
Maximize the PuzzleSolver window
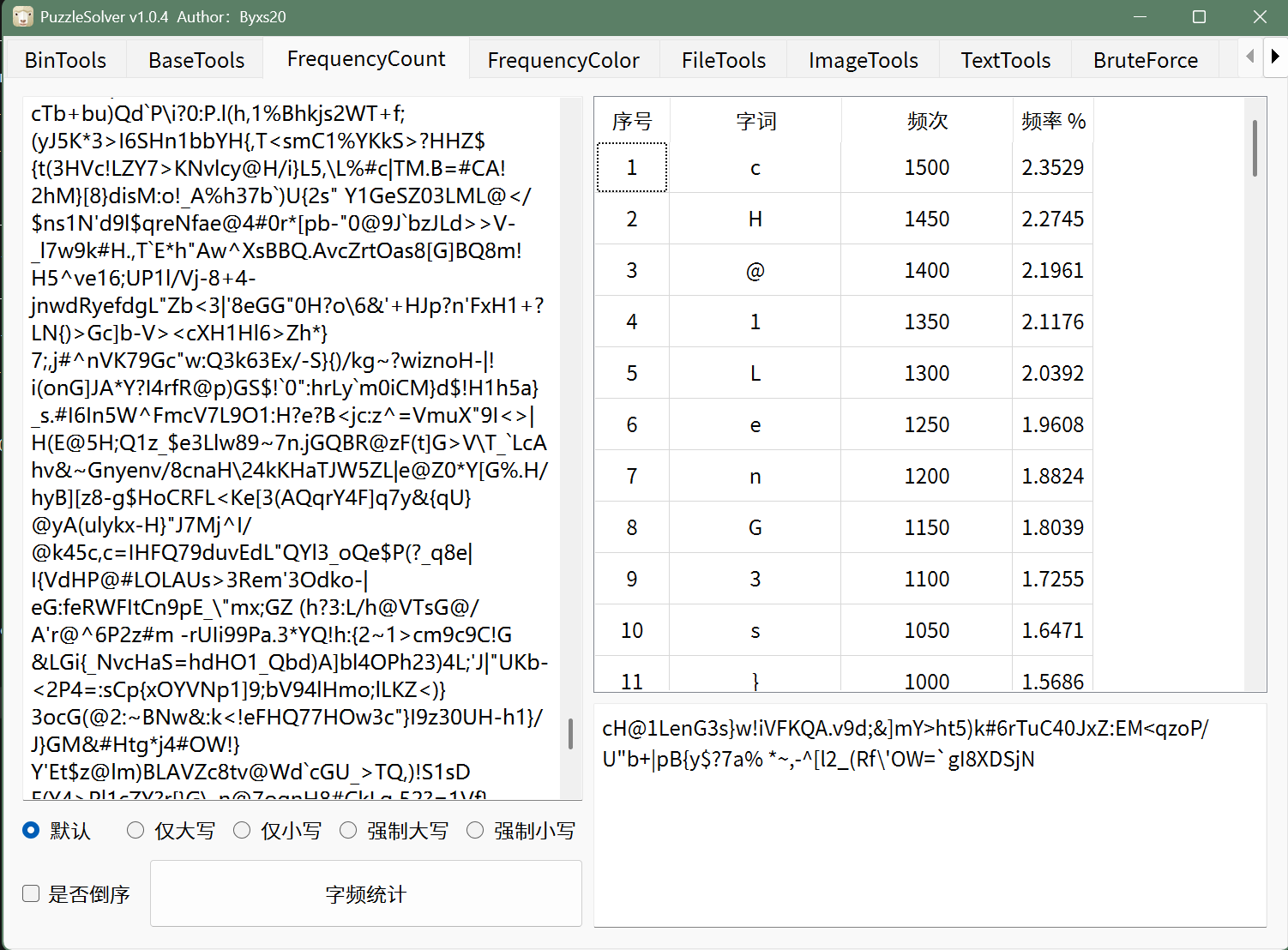pos(1199,17)
